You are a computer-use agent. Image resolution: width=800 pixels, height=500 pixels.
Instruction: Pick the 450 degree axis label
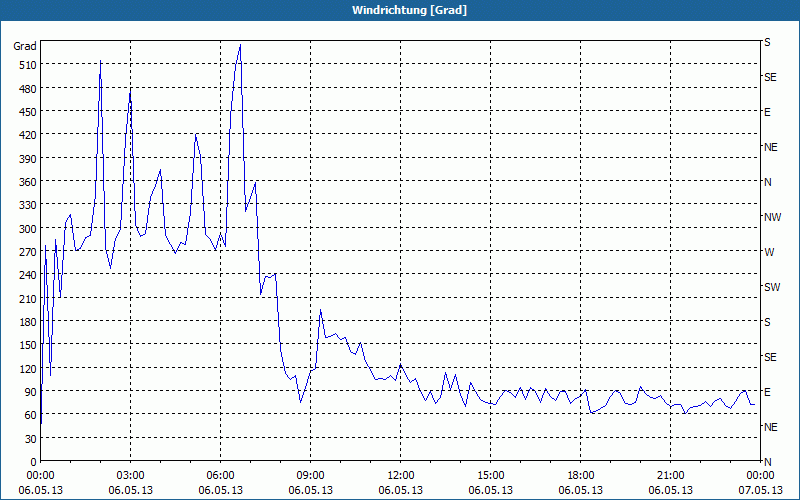point(28,112)
